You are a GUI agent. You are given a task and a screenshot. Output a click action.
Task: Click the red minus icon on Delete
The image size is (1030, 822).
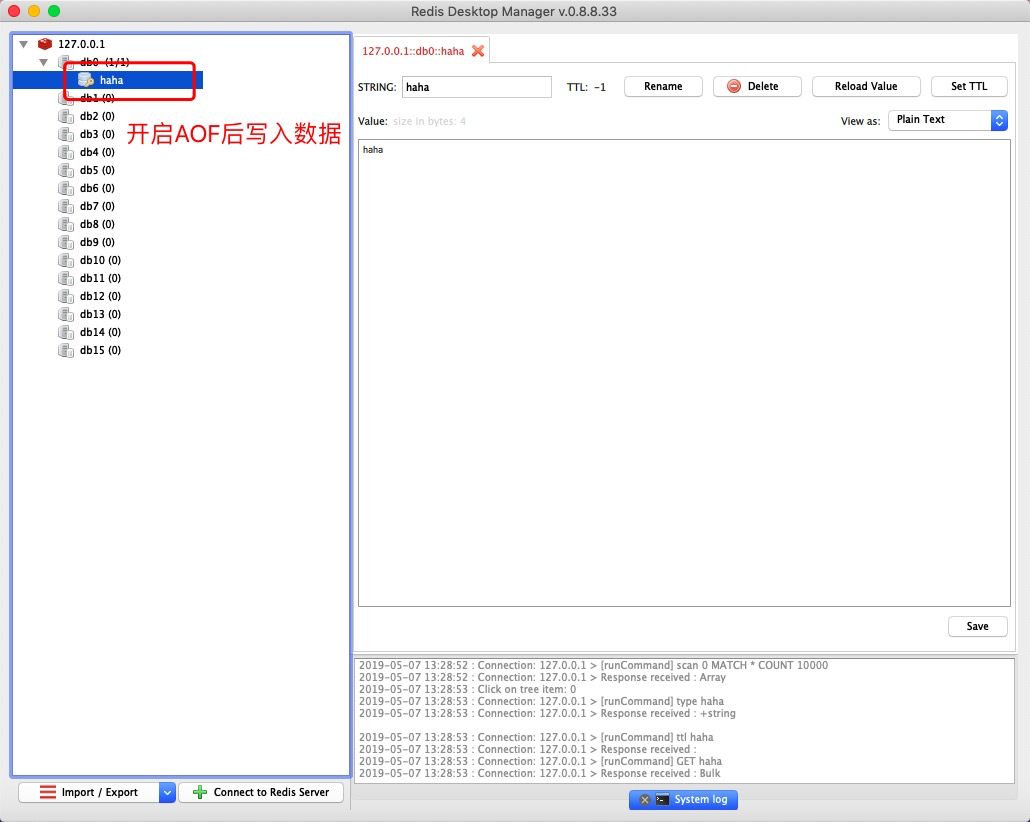[x=734, y=86]
